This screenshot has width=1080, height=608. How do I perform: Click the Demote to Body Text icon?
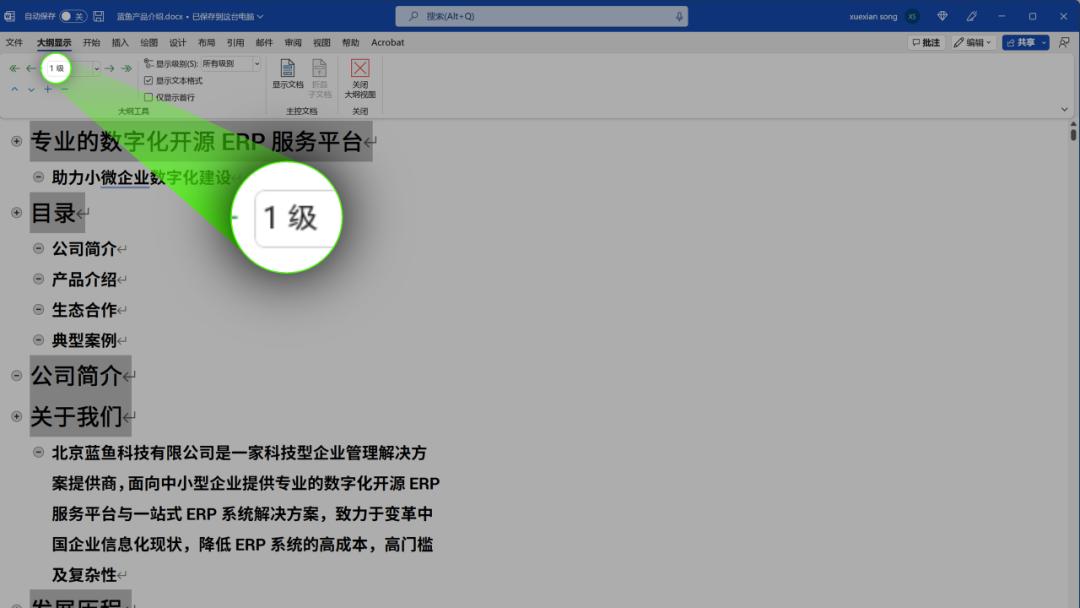[125, 68]
